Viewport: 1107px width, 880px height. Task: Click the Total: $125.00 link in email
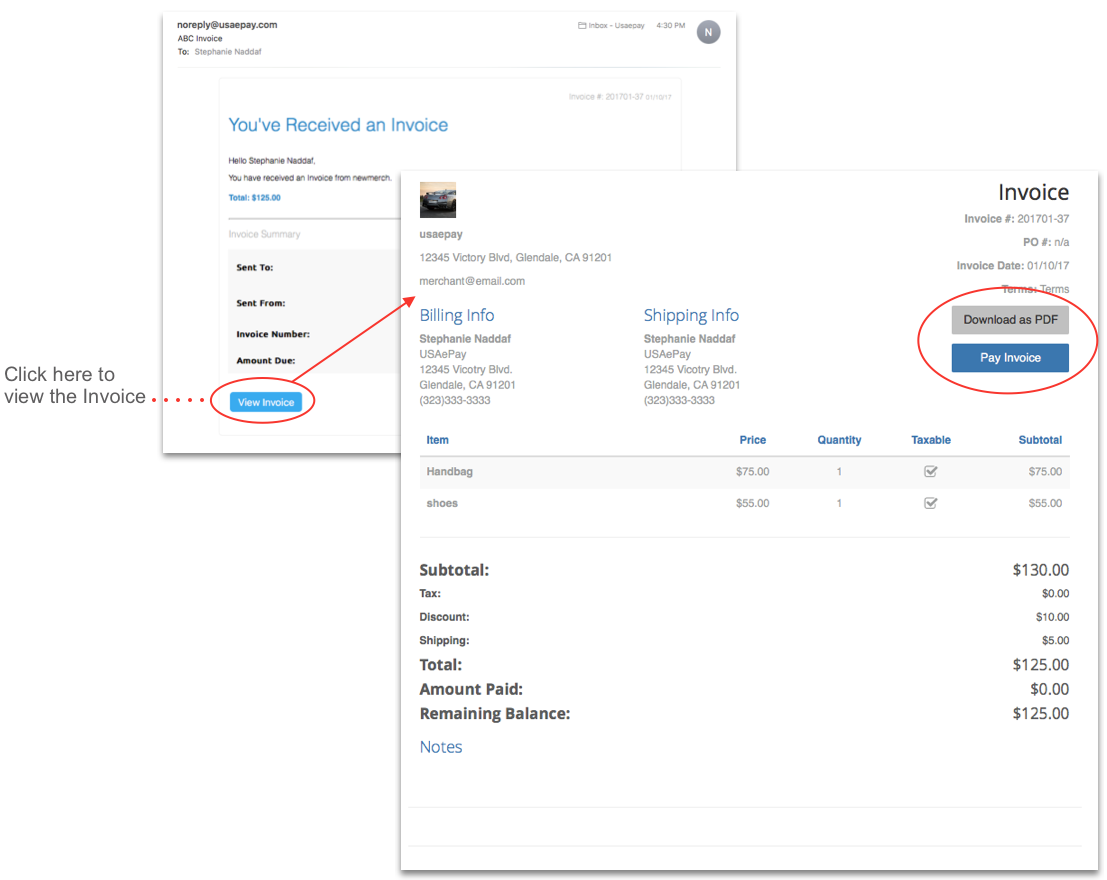click(254, 198)
